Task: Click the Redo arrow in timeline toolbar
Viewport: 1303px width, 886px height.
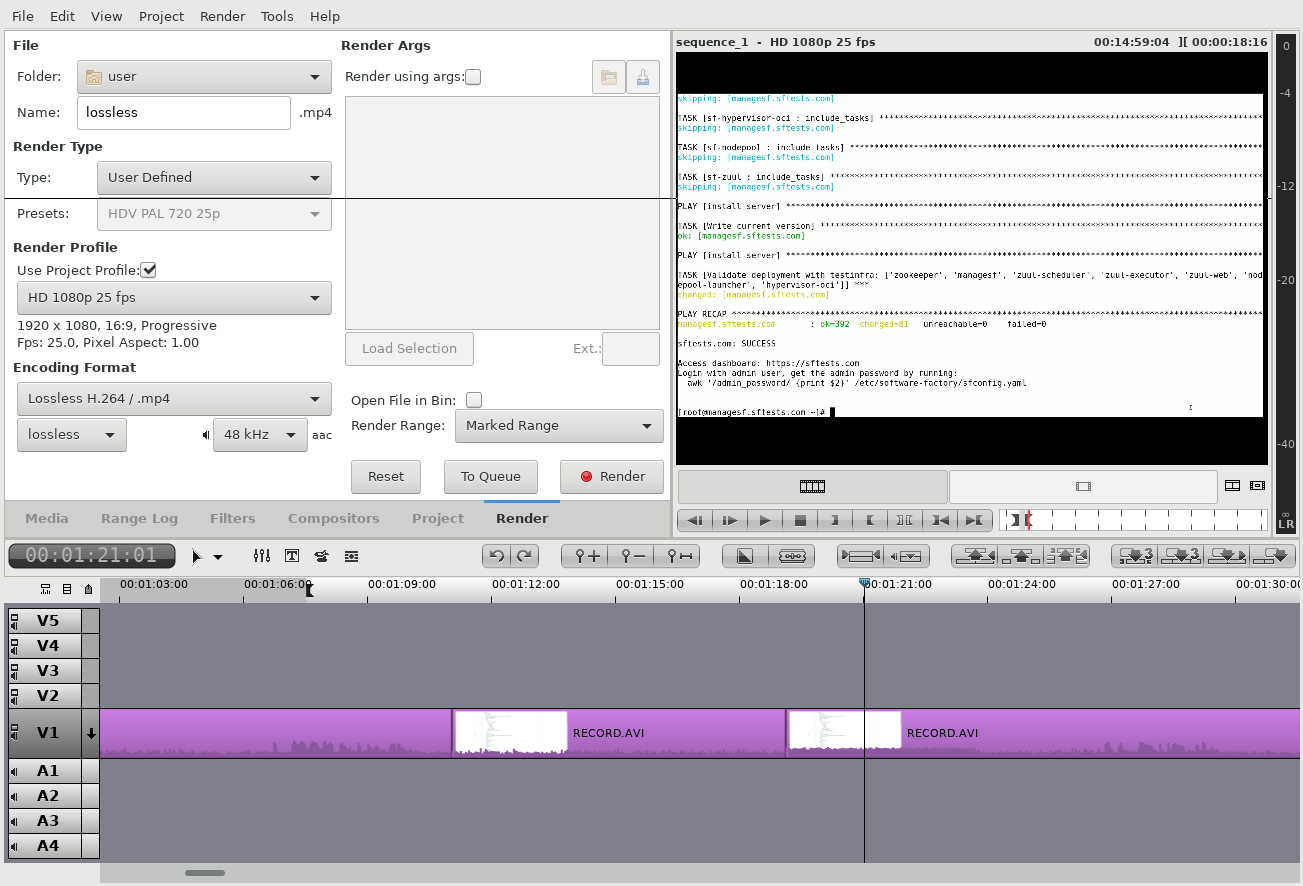Action: click(x=524, y=556)
